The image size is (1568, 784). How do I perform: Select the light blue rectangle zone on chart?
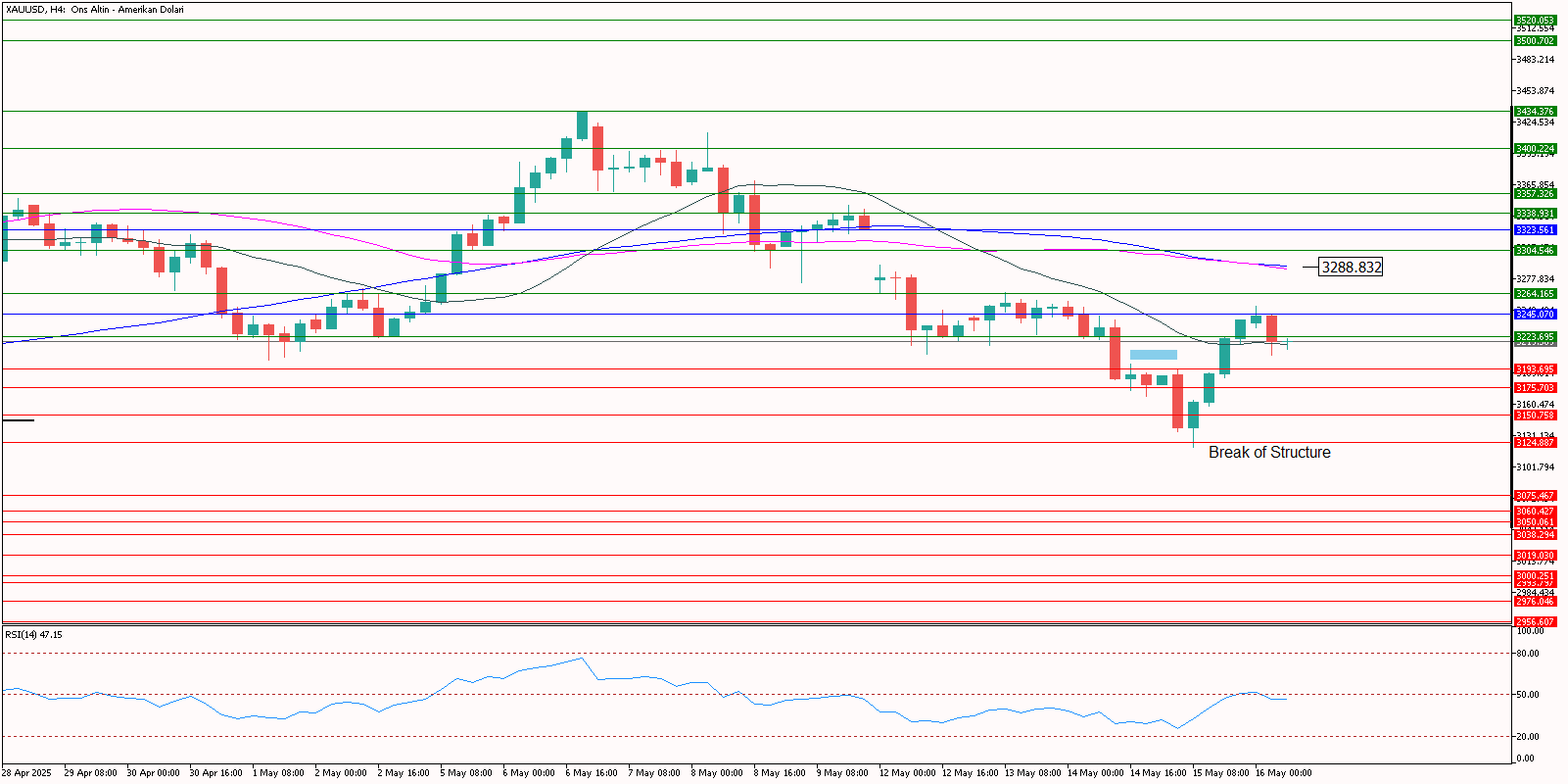[1154, 355]
